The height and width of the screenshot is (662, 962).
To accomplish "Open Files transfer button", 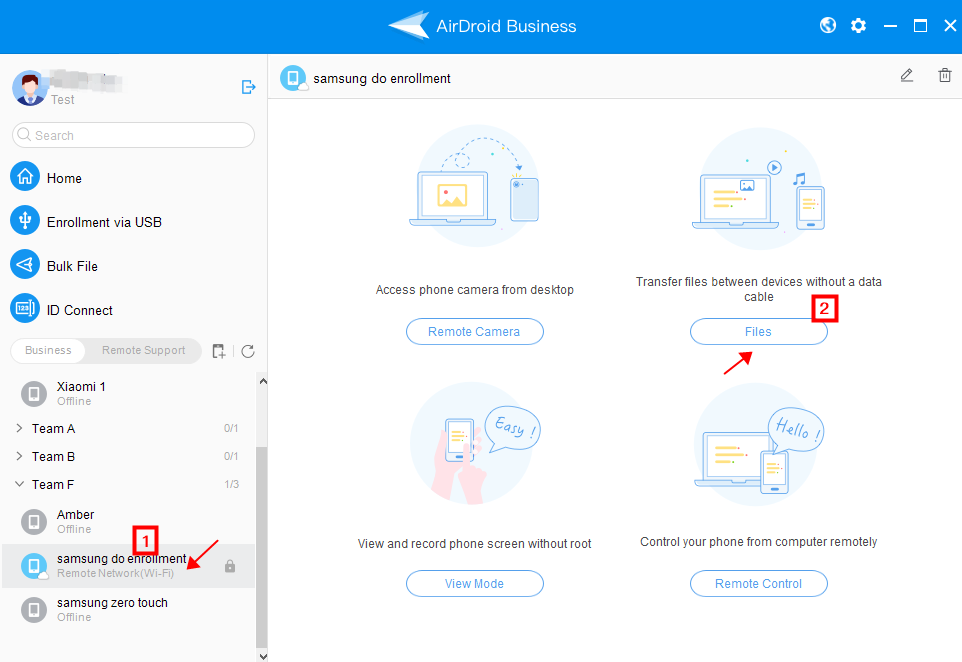I will [758, 332].
